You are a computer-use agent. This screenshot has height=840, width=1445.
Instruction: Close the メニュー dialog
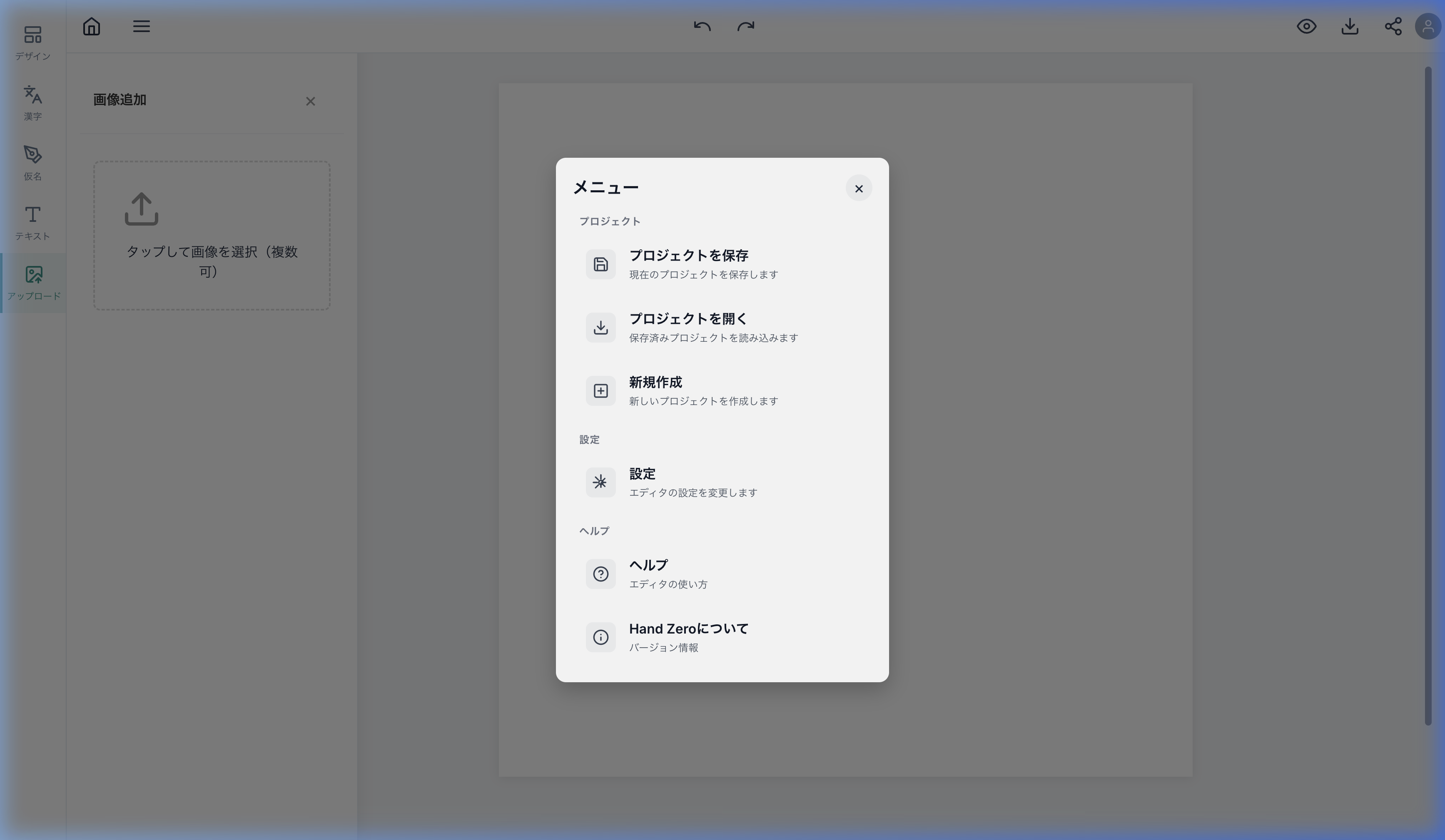point(858,189)
